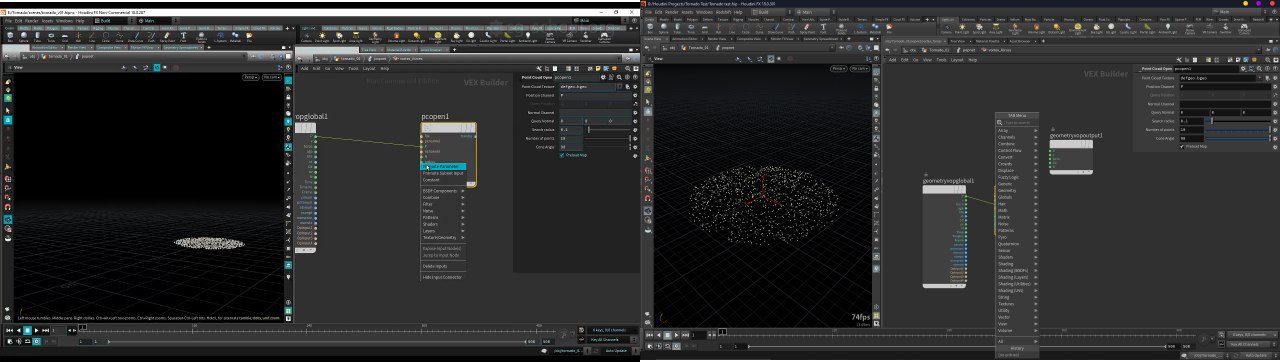
Task: Select the Camera shelf tool in left window
Action: (306, 36)
